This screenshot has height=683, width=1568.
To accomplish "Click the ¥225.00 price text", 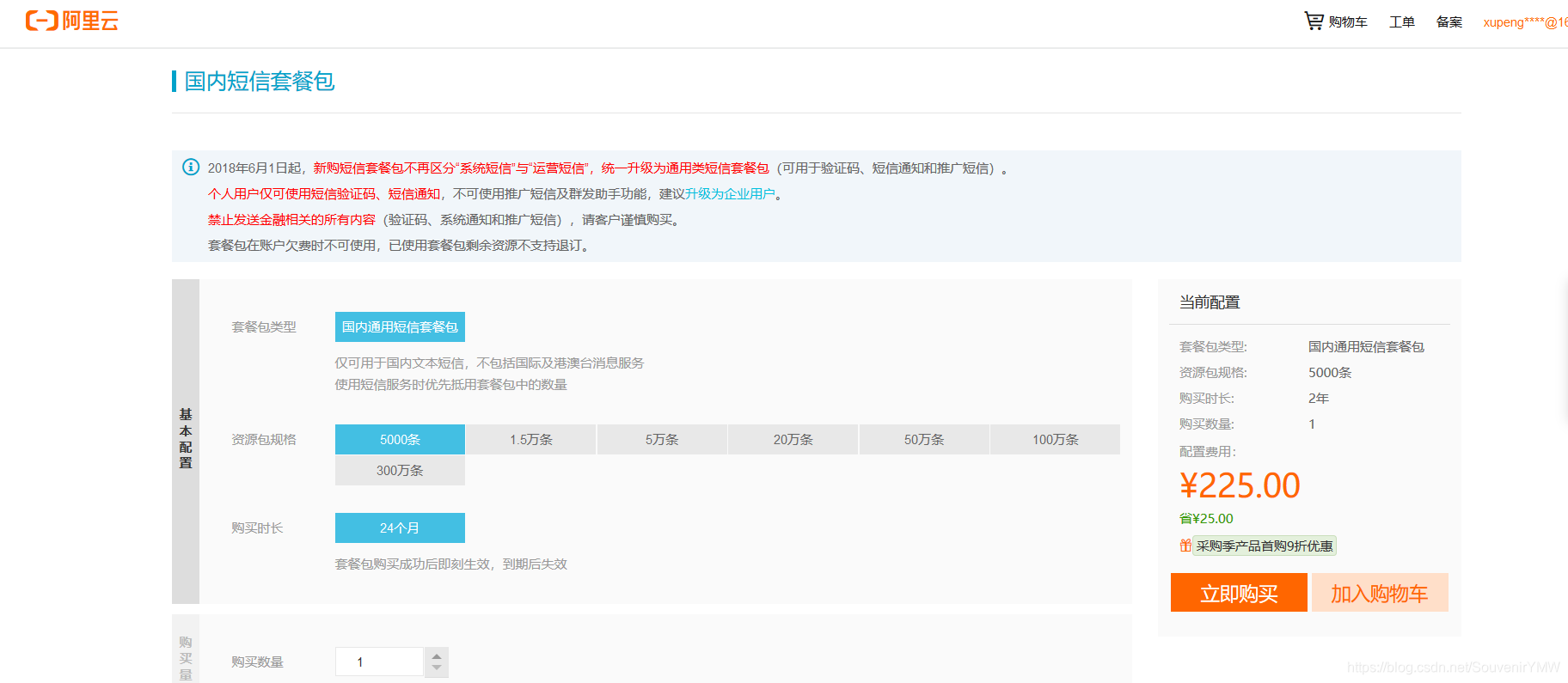I will point(1240,485).
